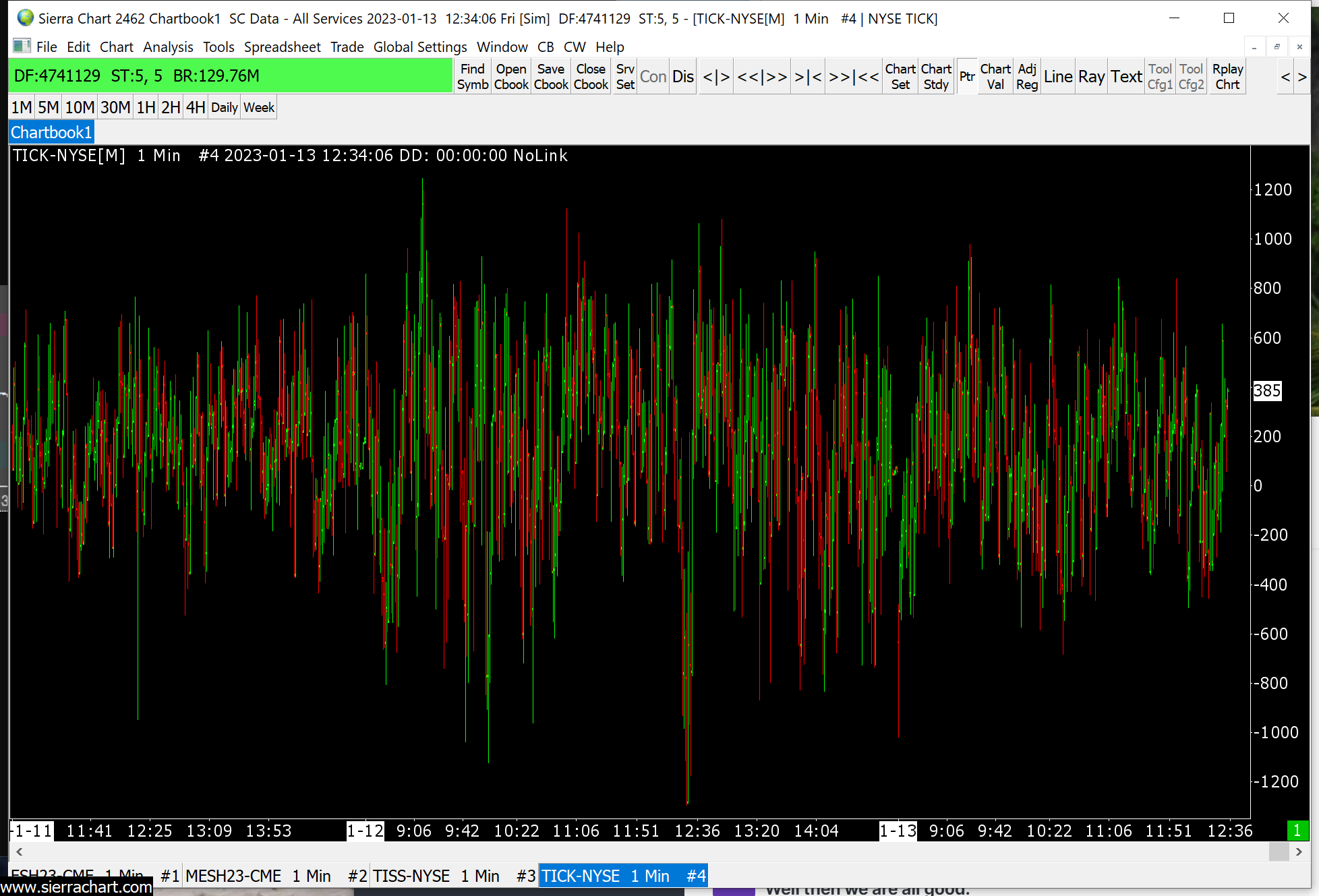The width and height of the screenshot is (1319, 896).
Task: Select the Text drawing tool
Action: pyautogui.click(x=1126, y=76)
